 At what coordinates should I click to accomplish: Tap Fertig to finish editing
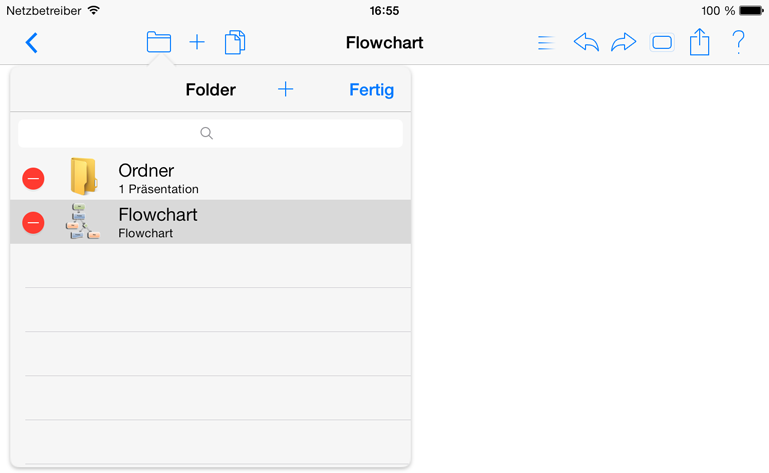click(x=371, y=90)
